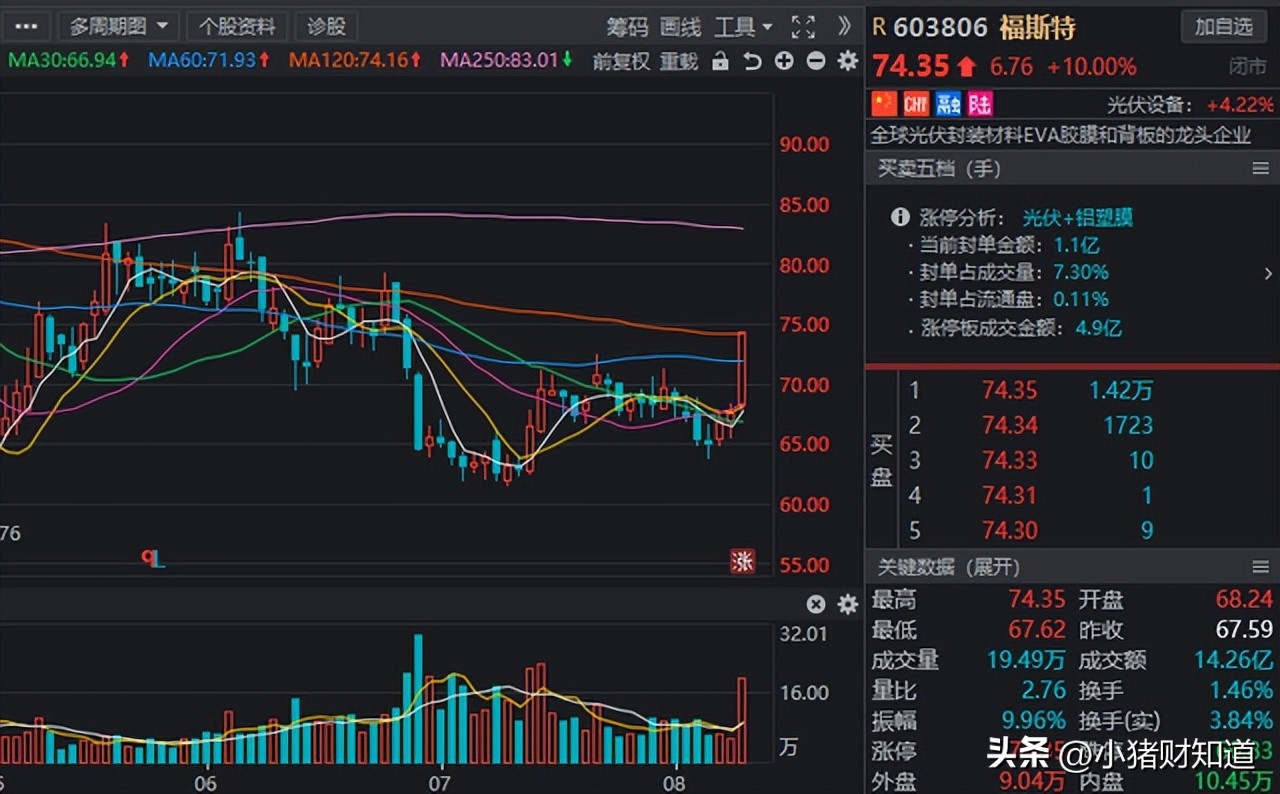Switch to the 个股资料 tab
Screen dimensions: 1280x794
[x=236, y=26]
